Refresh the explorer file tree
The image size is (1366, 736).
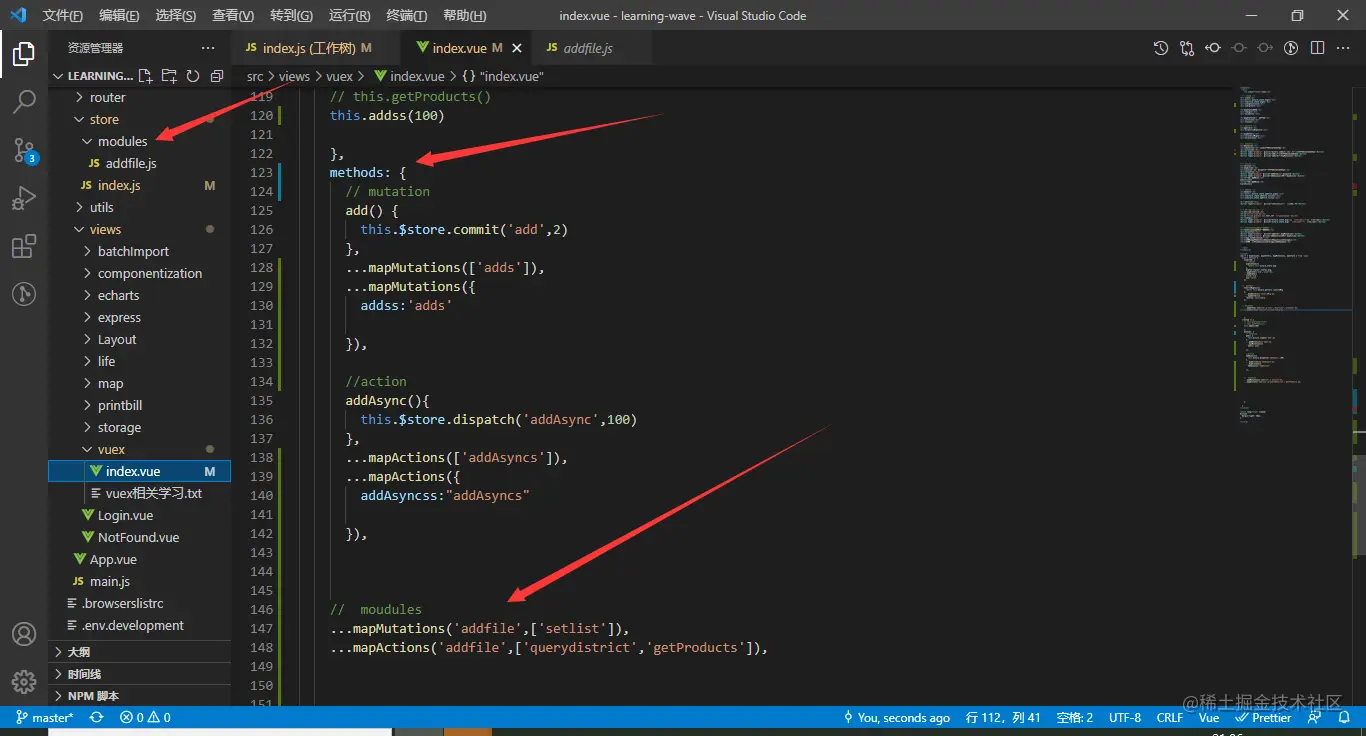(192, 76)
